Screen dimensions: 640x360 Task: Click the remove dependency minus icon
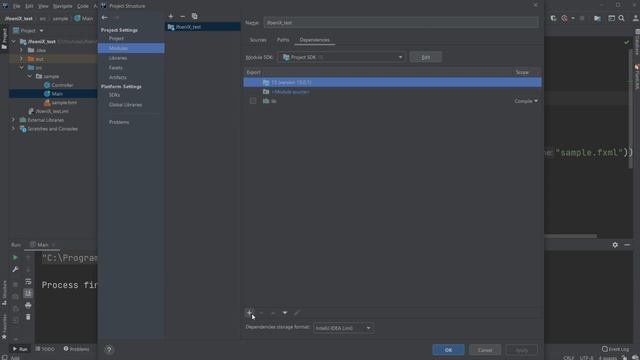(x=261, y=313)
